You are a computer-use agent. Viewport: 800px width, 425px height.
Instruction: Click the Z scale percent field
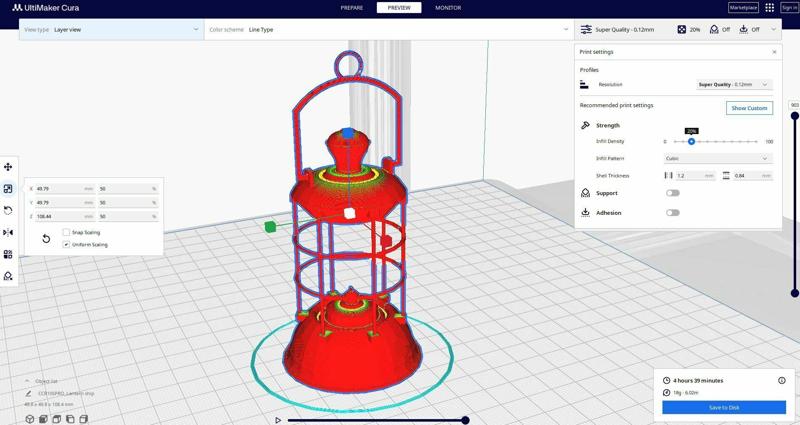click(x=128, y=216)
